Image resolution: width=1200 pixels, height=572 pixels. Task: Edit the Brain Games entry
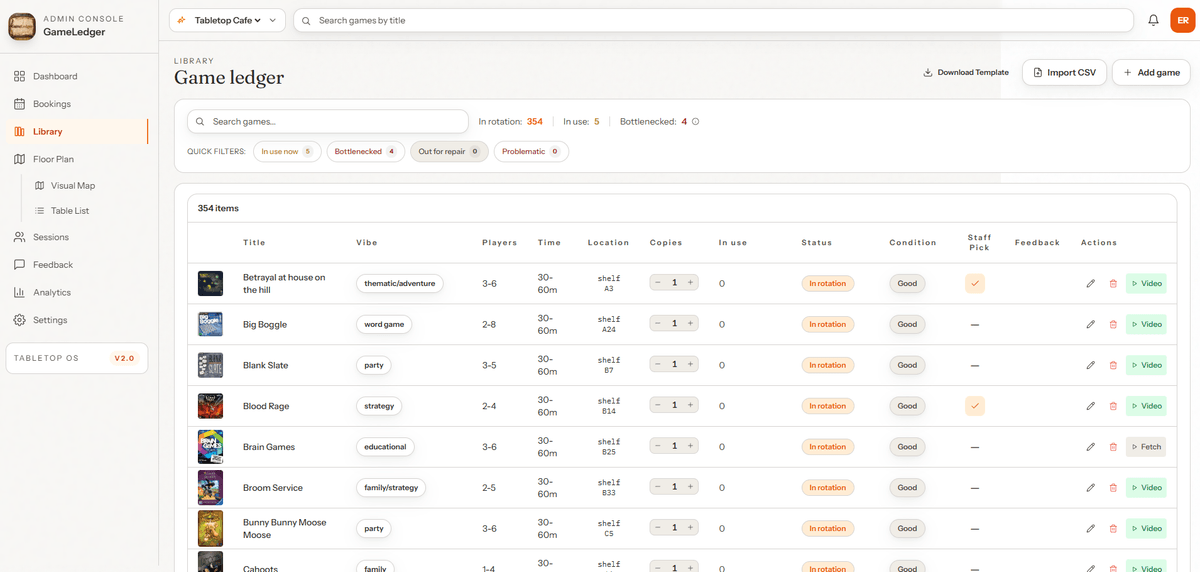[1091, 447]
